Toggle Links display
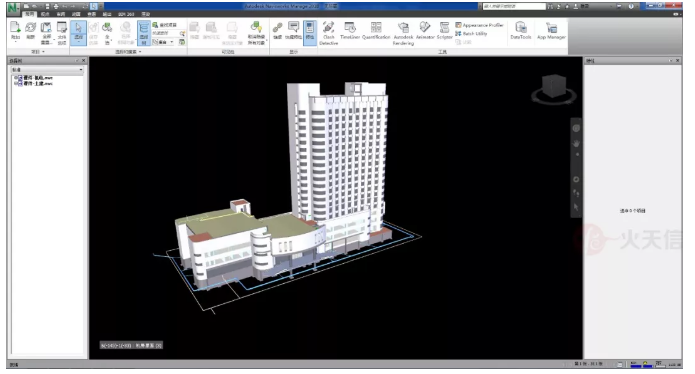The height and width of the screenshot is (374, 695). (277, 31)
